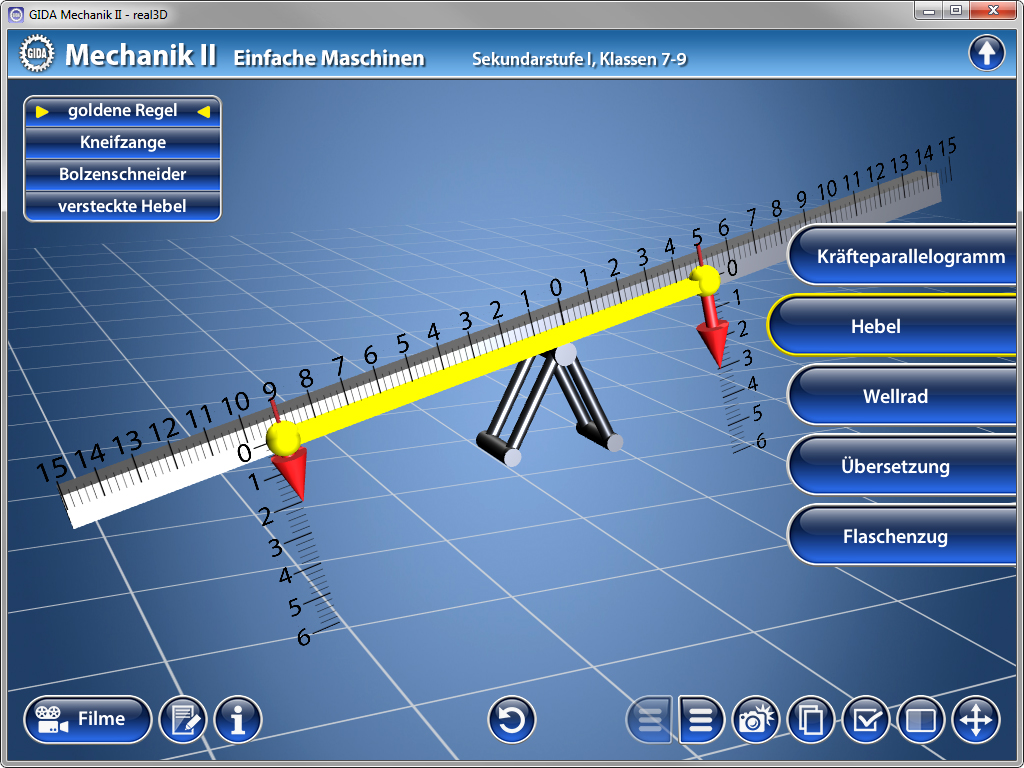The image size is (1024, 768).
Task: Open the Flaschenzug topic
Action: point(894,537)
